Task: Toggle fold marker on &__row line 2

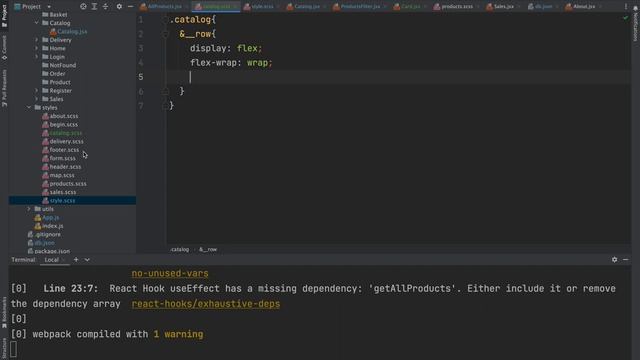Action: (165, 34)
